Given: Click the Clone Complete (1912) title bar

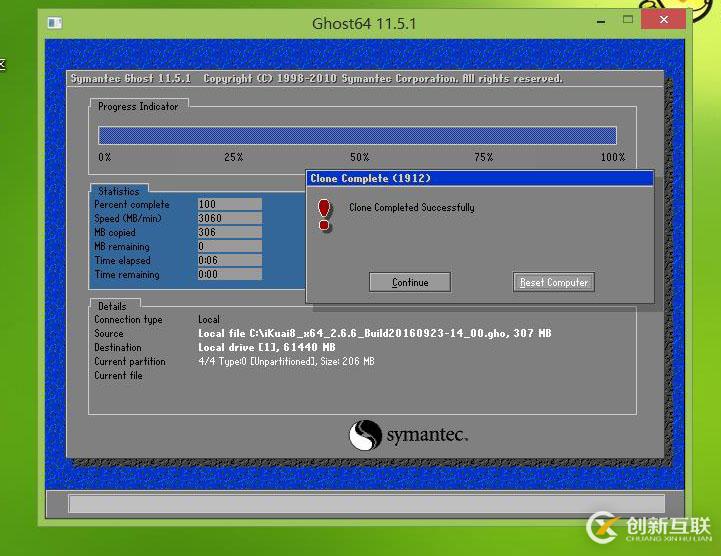Looking at the screenshot, I should [x=480, y=178].
